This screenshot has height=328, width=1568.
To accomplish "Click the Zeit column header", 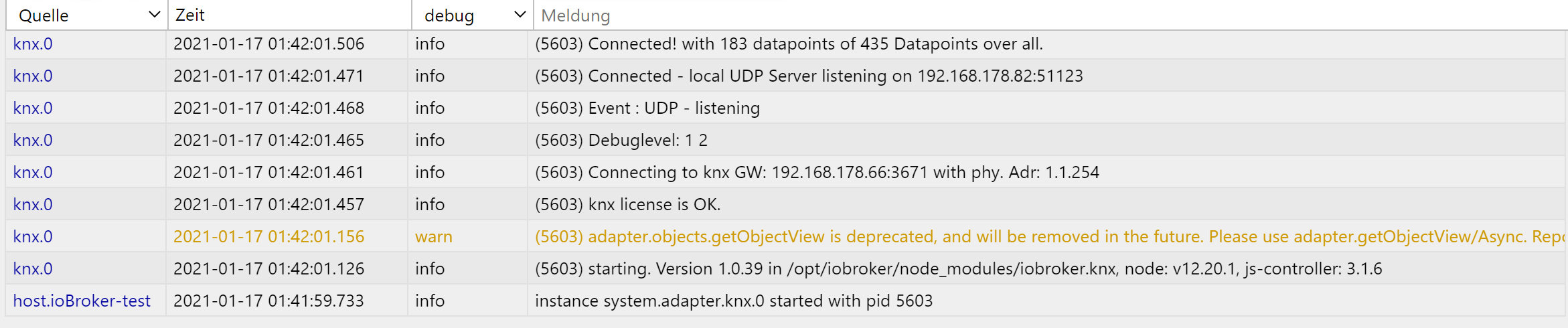I will [190, 15].
